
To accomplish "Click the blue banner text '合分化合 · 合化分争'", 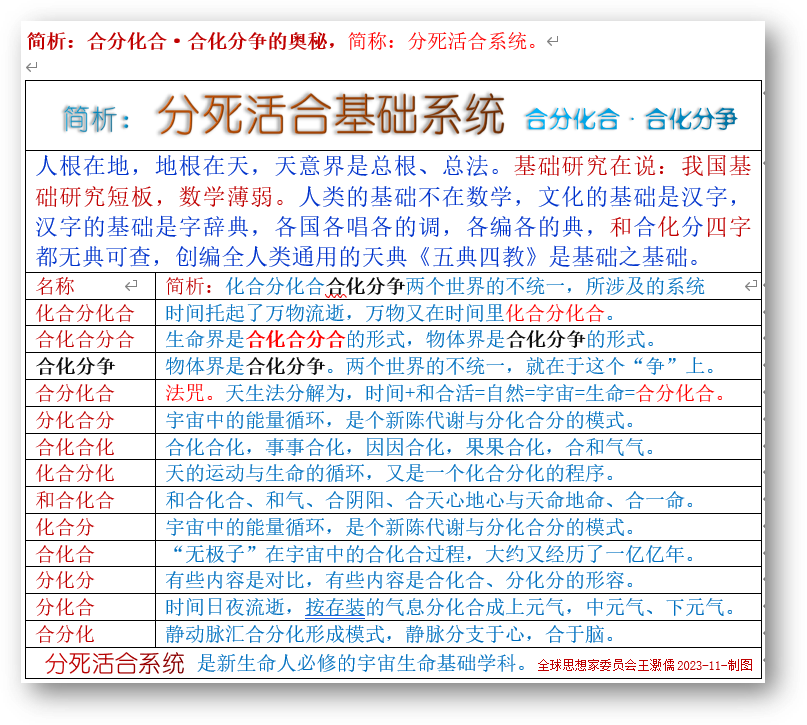I will tap(631, 119).
